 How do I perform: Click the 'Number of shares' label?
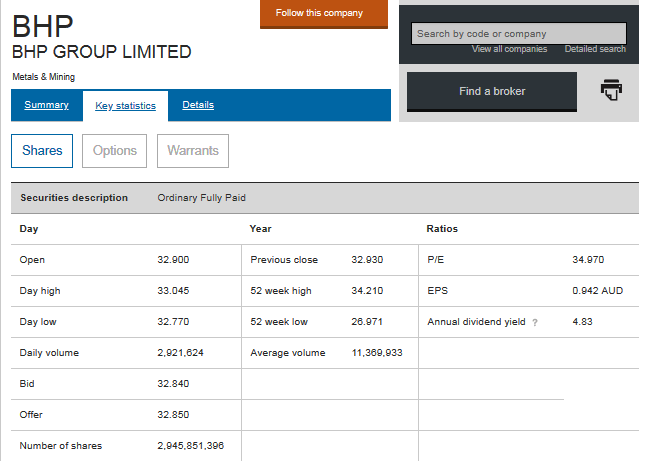coord(61,446)
